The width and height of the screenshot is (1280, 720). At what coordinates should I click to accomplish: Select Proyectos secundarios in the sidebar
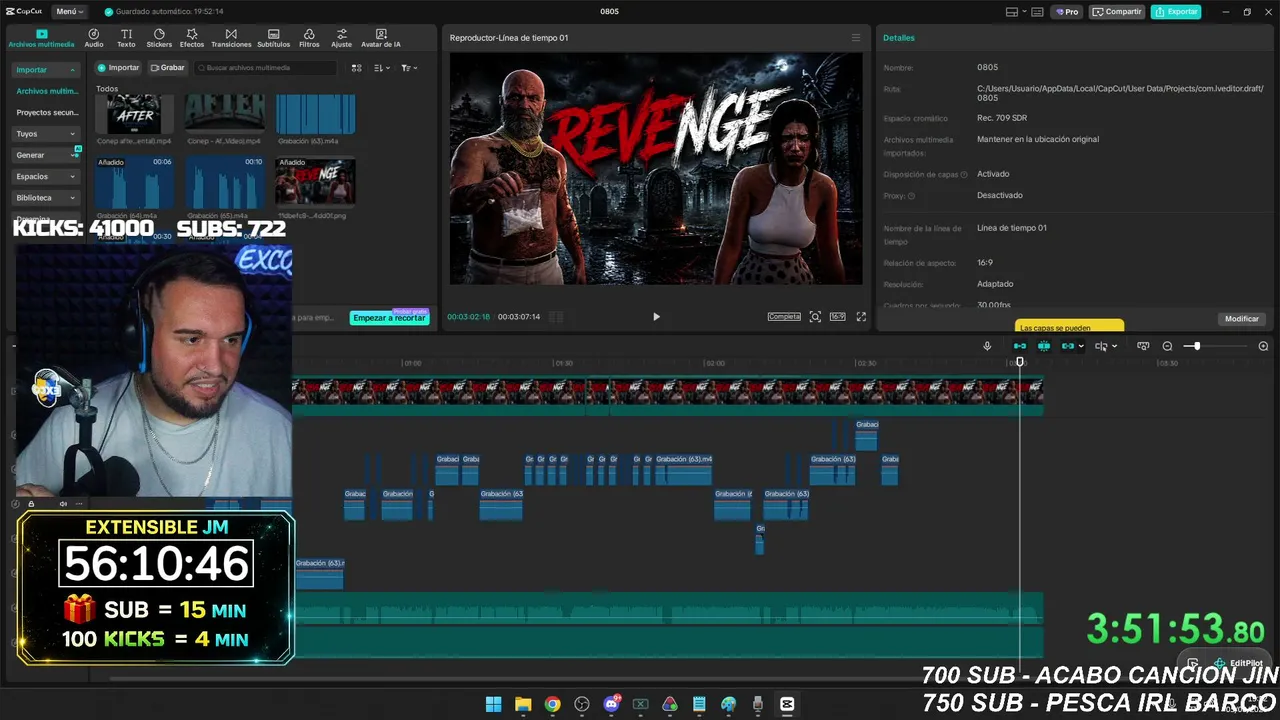pyautogui.click(x=47, y=113)
